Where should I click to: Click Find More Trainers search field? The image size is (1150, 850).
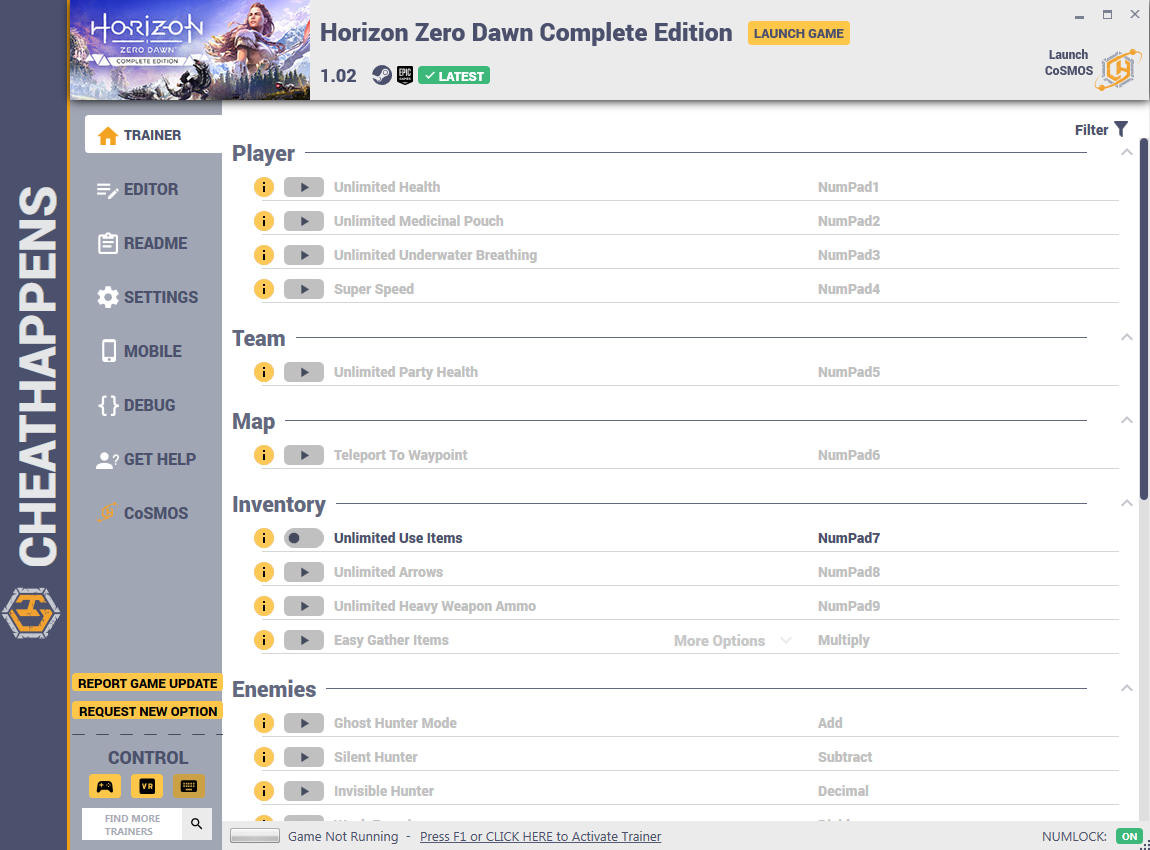[x=132, y=824]
